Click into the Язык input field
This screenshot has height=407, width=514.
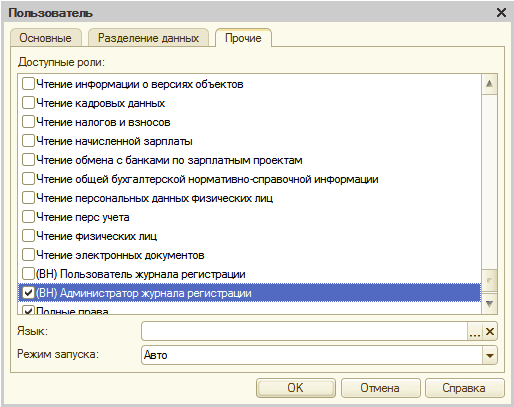[x=304, y=331]
